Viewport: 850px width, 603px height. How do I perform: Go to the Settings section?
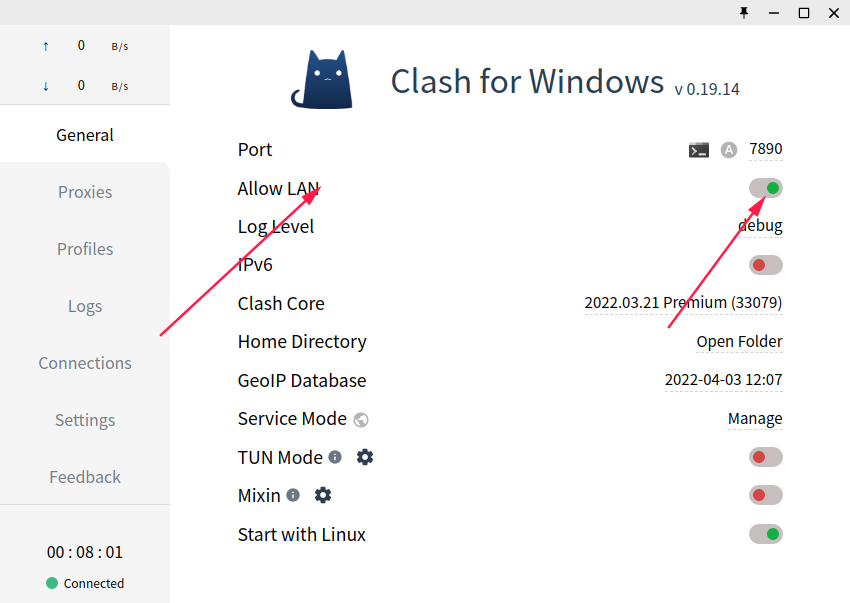coord(85,420)
